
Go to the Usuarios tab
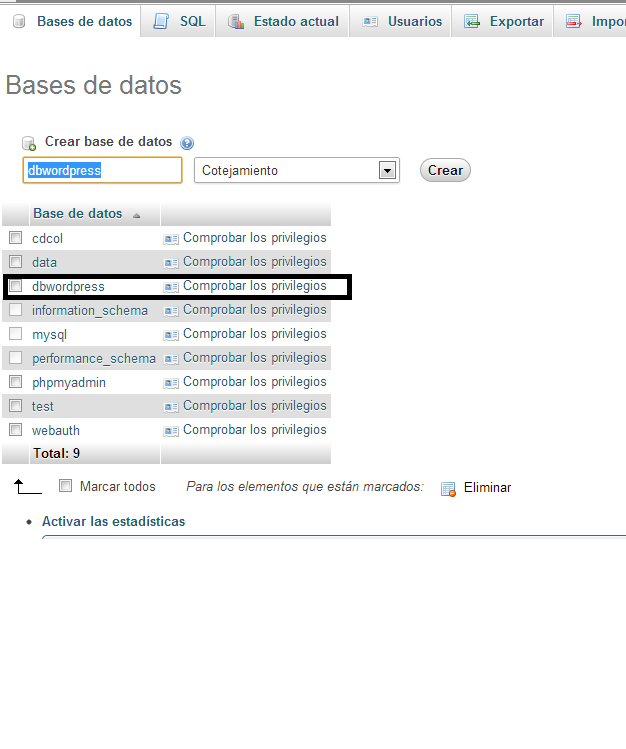[x=401, y=21]
